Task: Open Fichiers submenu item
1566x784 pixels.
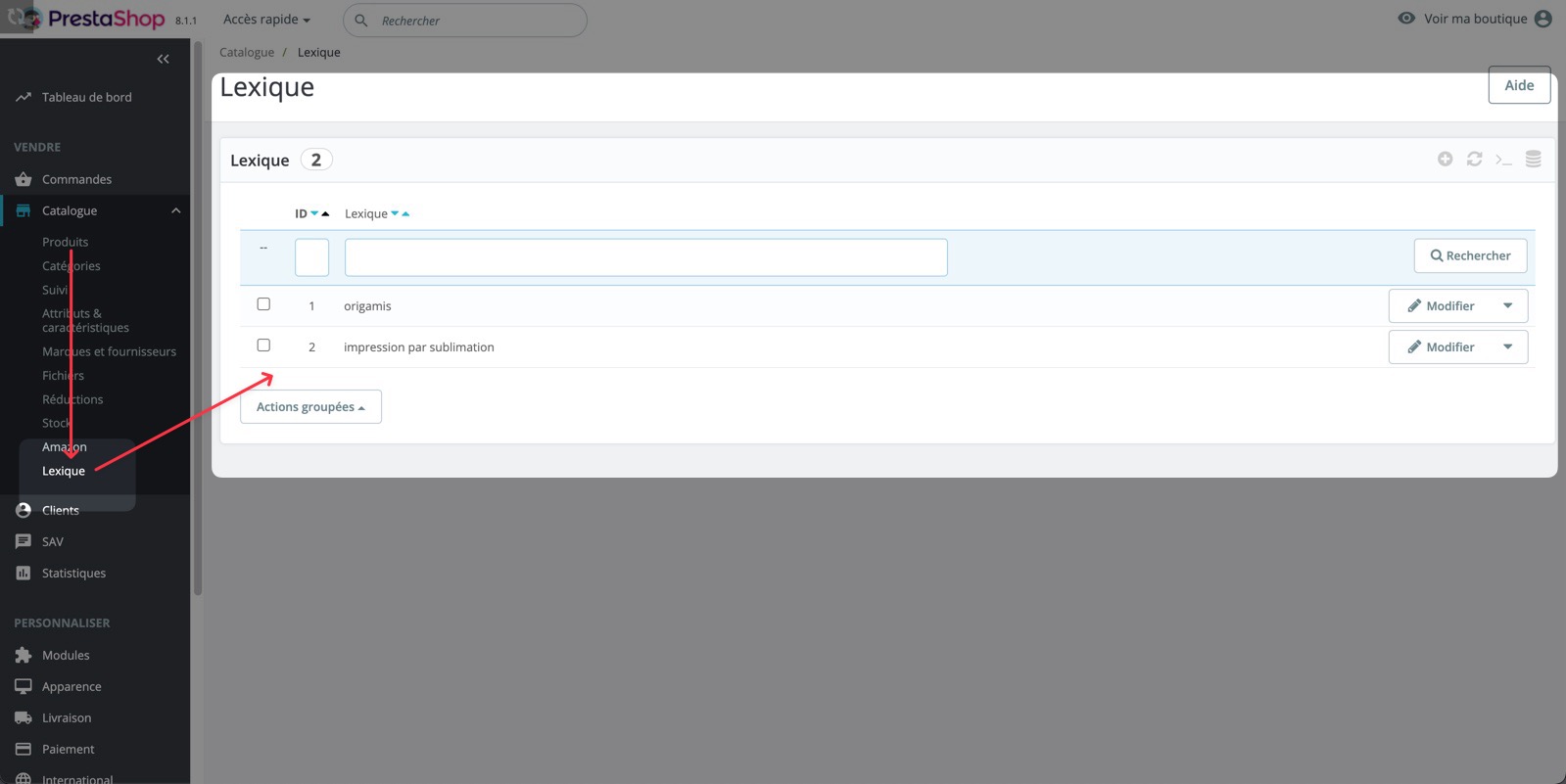Action: click(x=63, y=376)
